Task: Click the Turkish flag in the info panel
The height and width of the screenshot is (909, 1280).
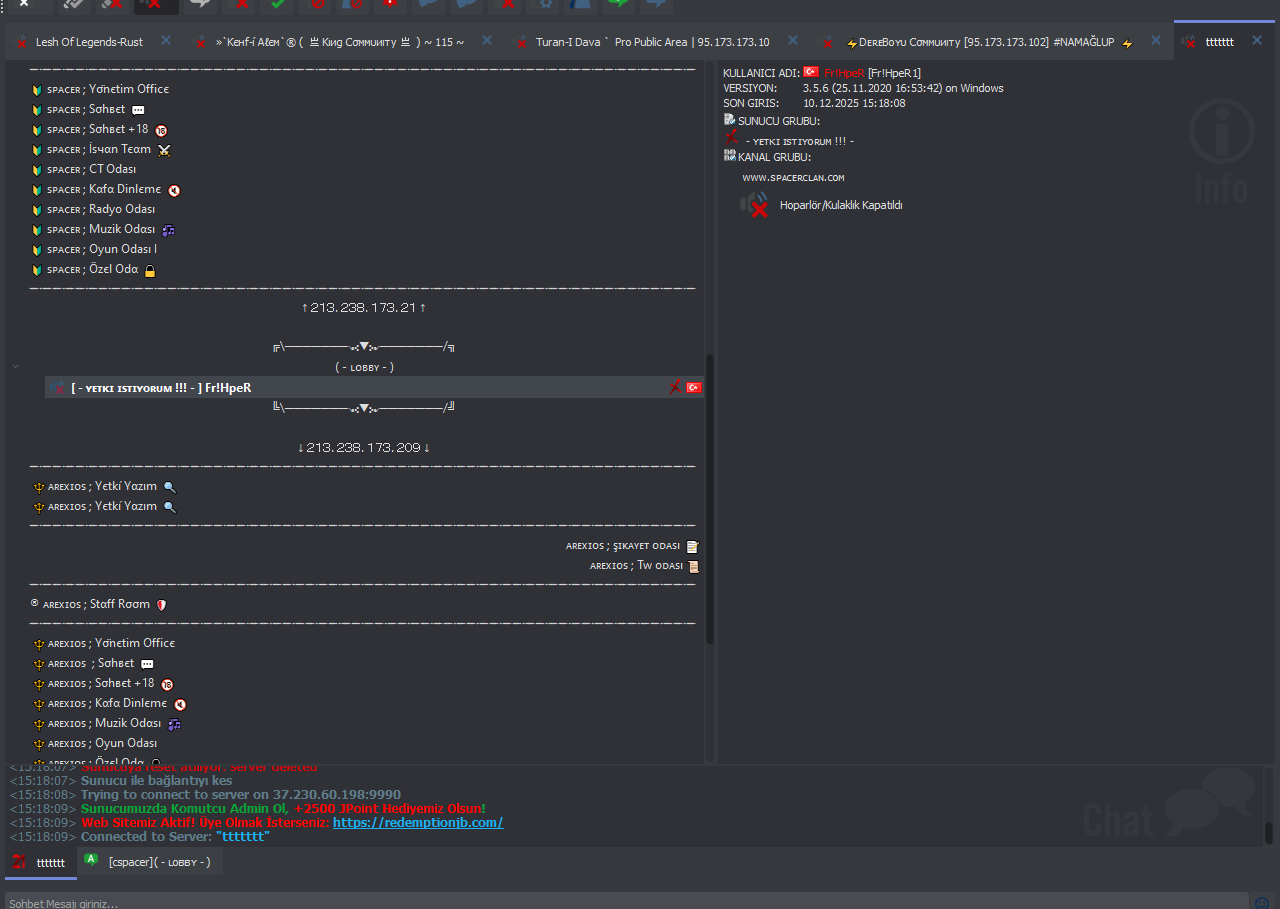Action: [x=811, y=72]
